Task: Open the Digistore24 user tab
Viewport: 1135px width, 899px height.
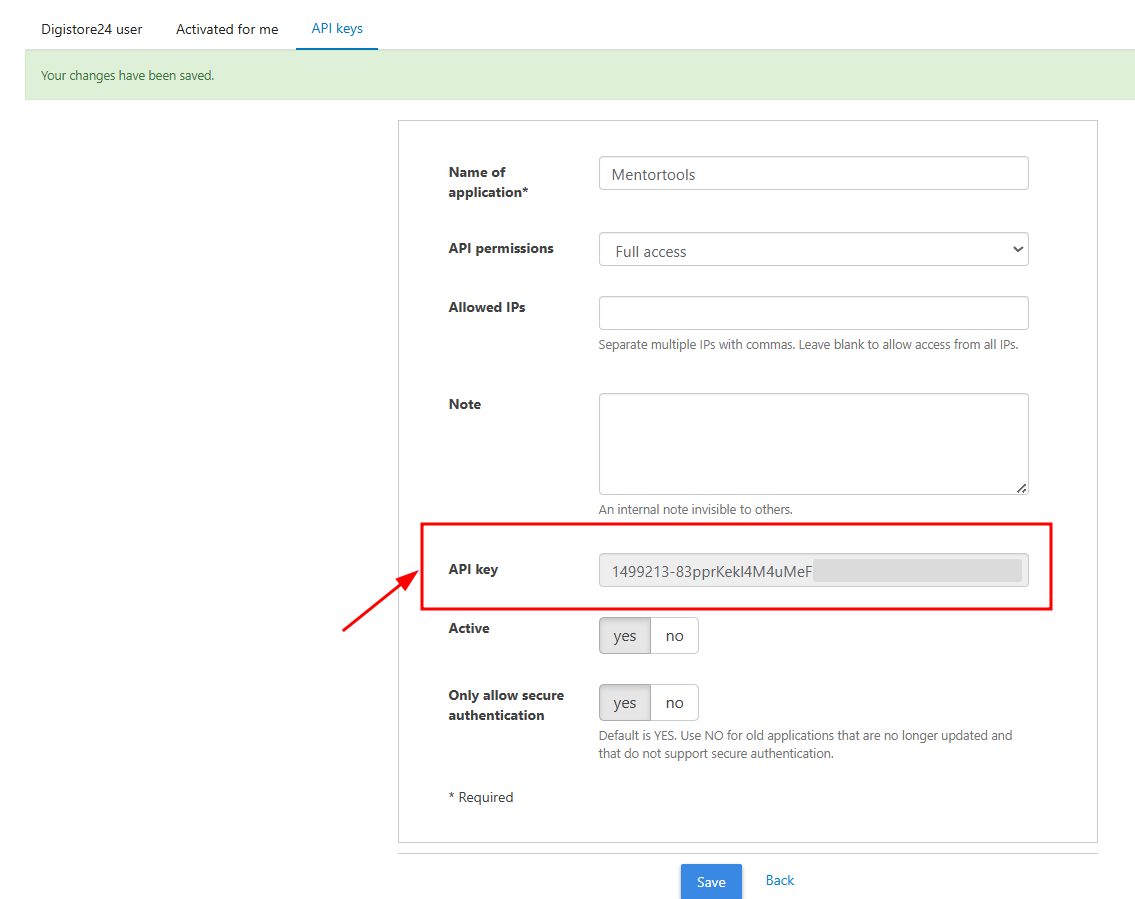Action: click(x=92, y=30)
